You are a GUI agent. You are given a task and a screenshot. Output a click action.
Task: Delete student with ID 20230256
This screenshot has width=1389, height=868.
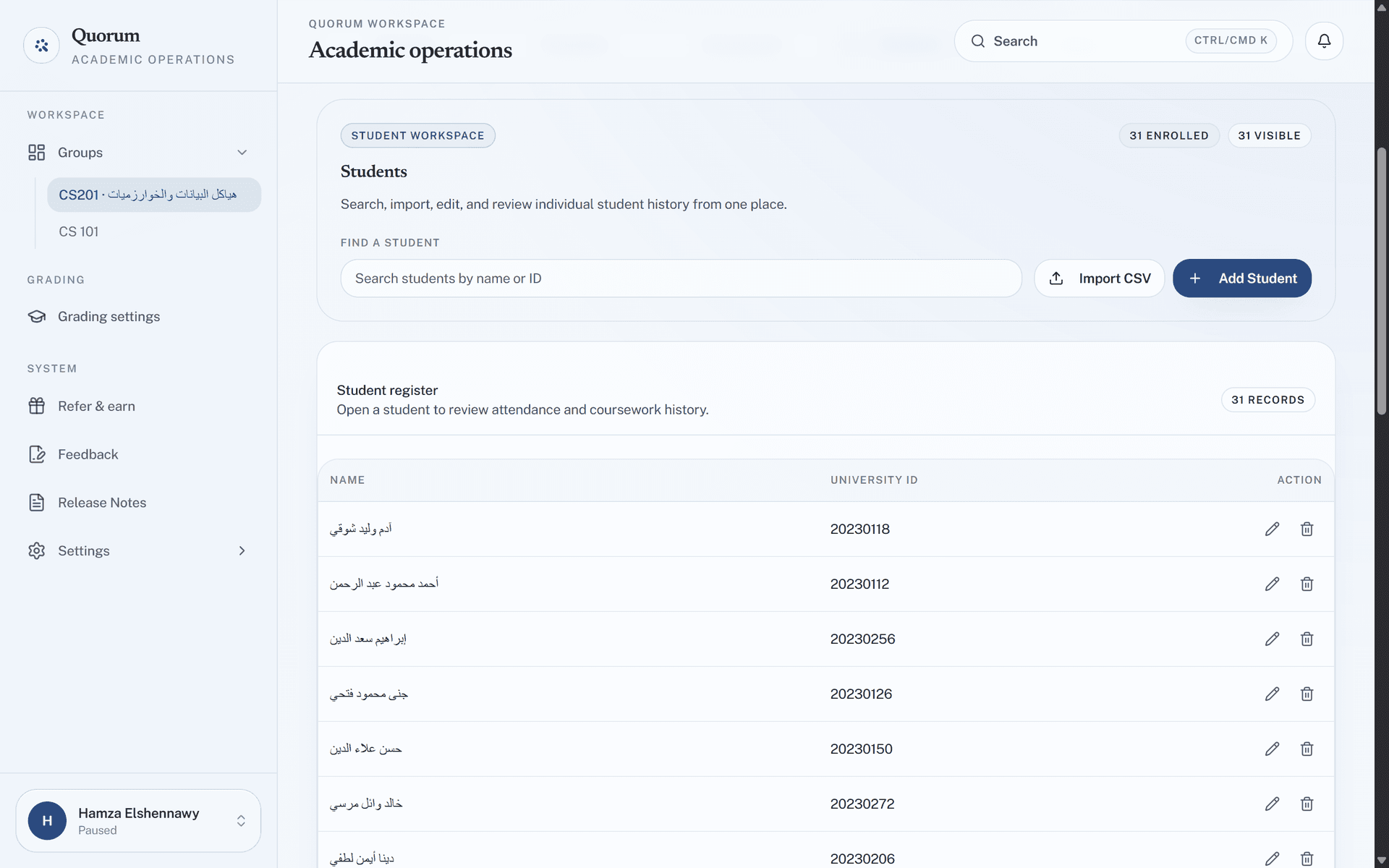tap(1307, 639)
